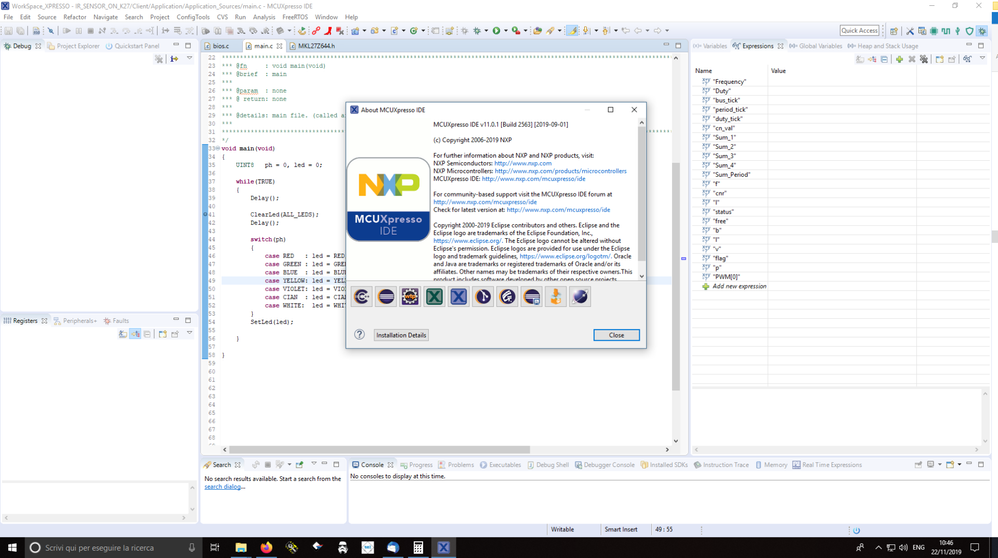The image size is (998, 558).
Task: Collapse the main function fold marker
Action: [x=217, y=148]
